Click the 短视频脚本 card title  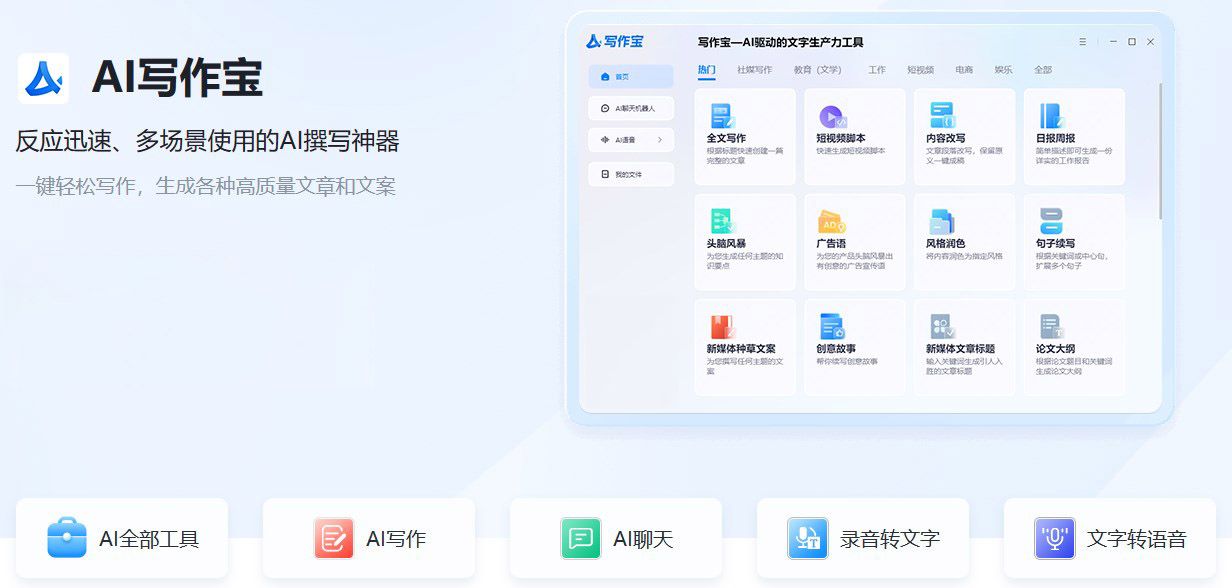[841, 138]
